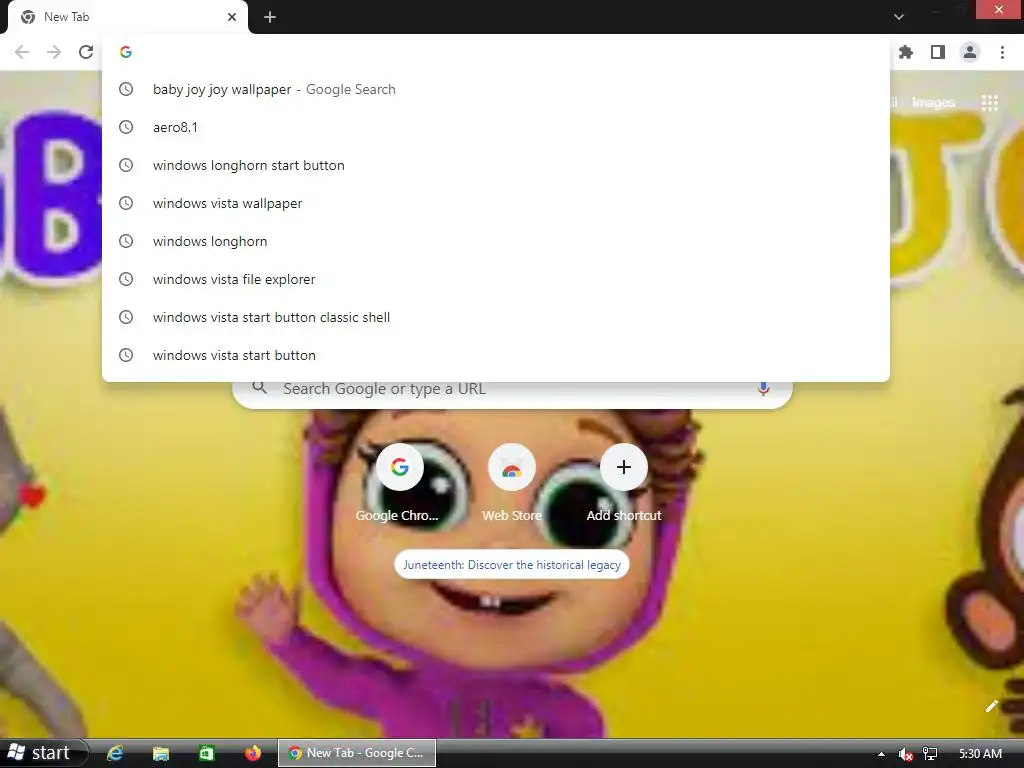
Task: Open the Web Store shortcut tile
Action: [511, 483]
